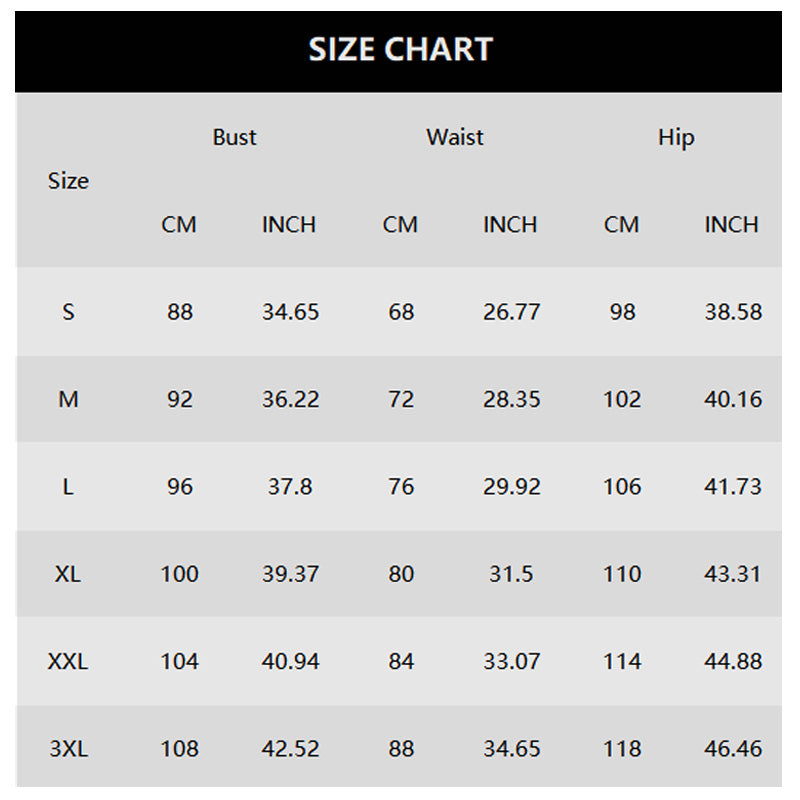The height and width of the screenshot is (800, 800).
Task: Click the Waist column header
Action: (455, 137)
